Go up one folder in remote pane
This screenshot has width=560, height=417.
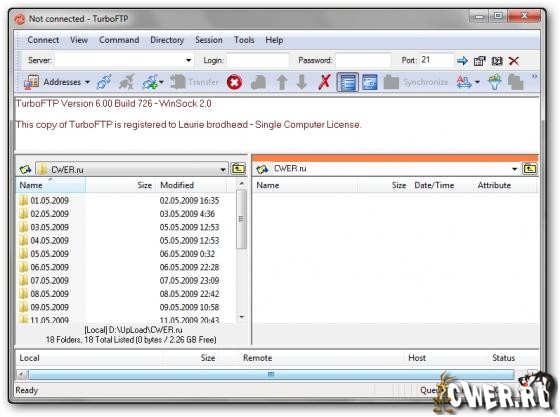(530, 168)
